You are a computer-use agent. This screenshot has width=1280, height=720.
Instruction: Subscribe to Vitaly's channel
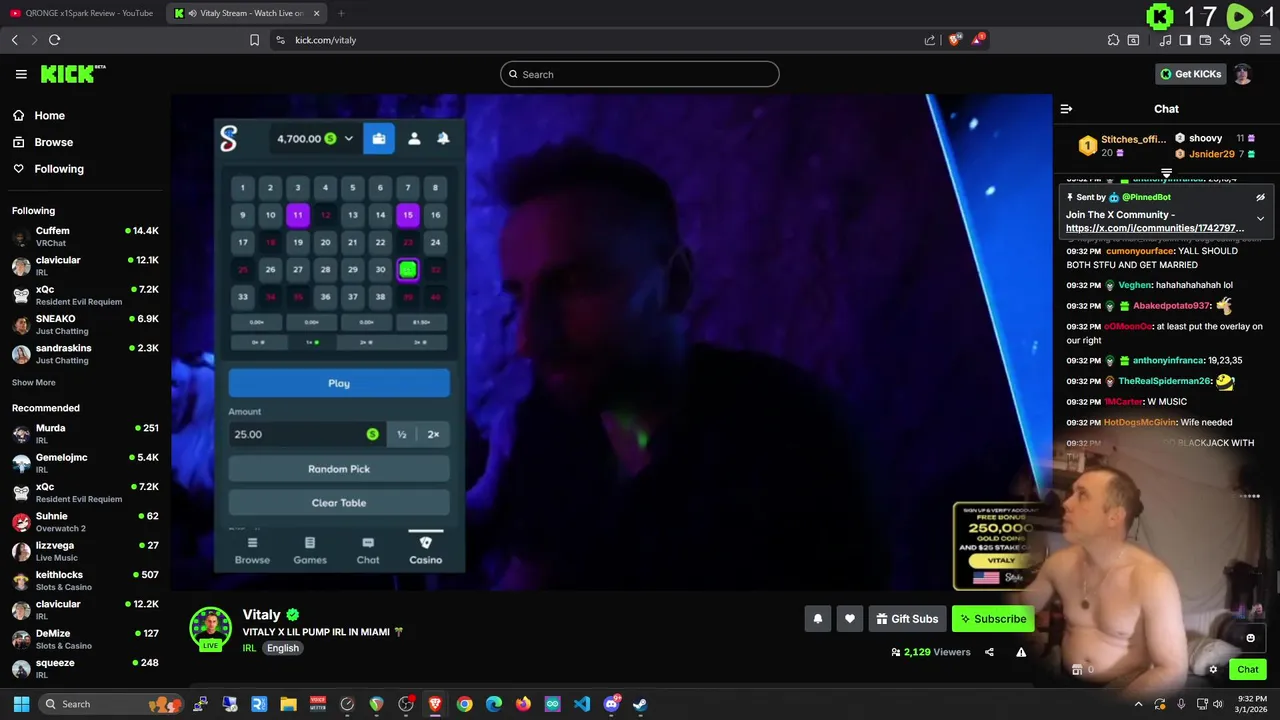tap(992, 619)
